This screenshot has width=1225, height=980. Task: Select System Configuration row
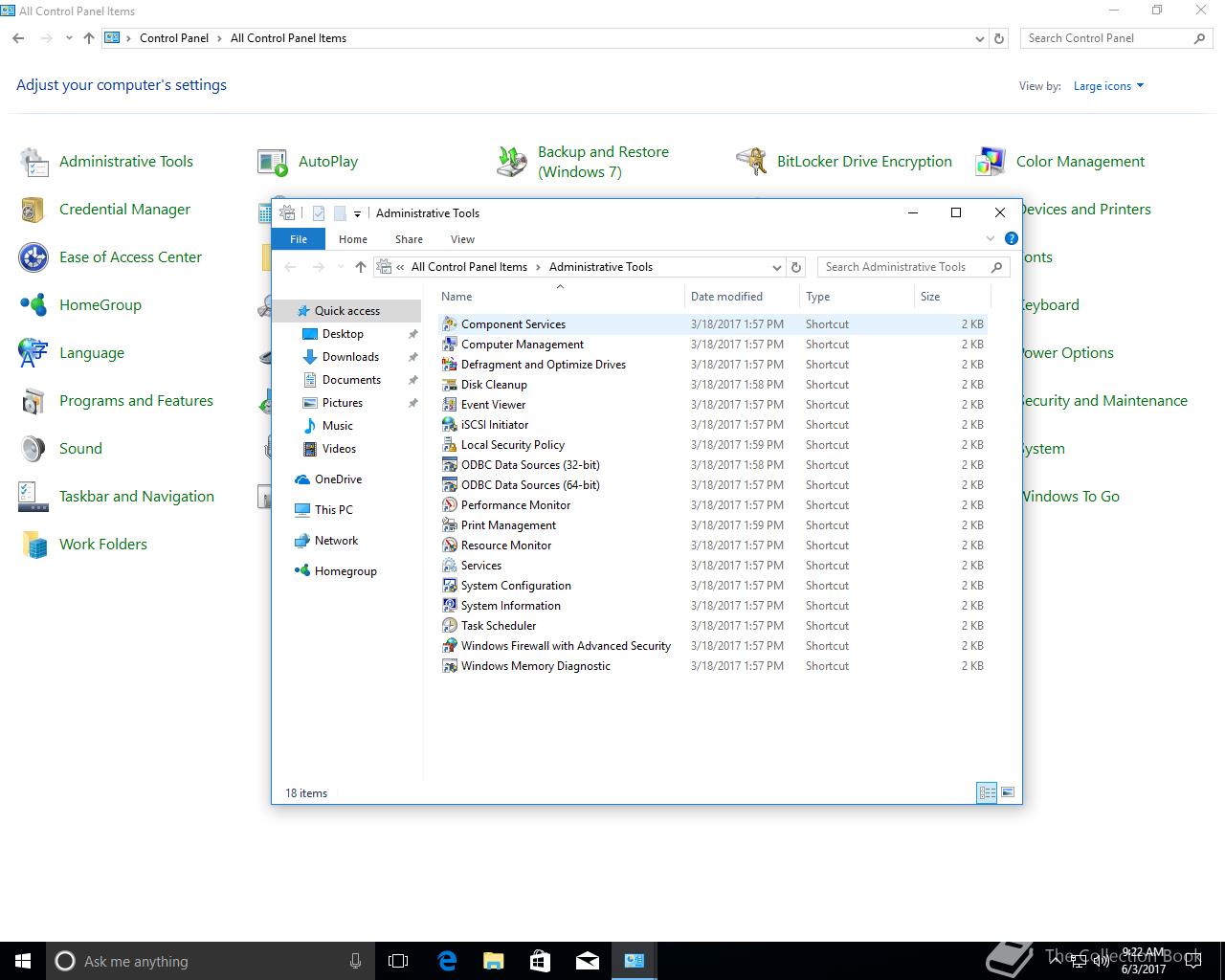coord(713,586)
